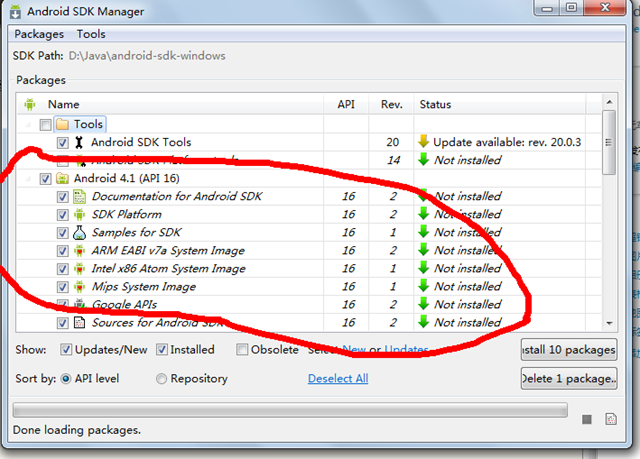Click the green arrow in SDK Platform row
The width and height of the screenshot is (640, 459).
click(423, 214)
